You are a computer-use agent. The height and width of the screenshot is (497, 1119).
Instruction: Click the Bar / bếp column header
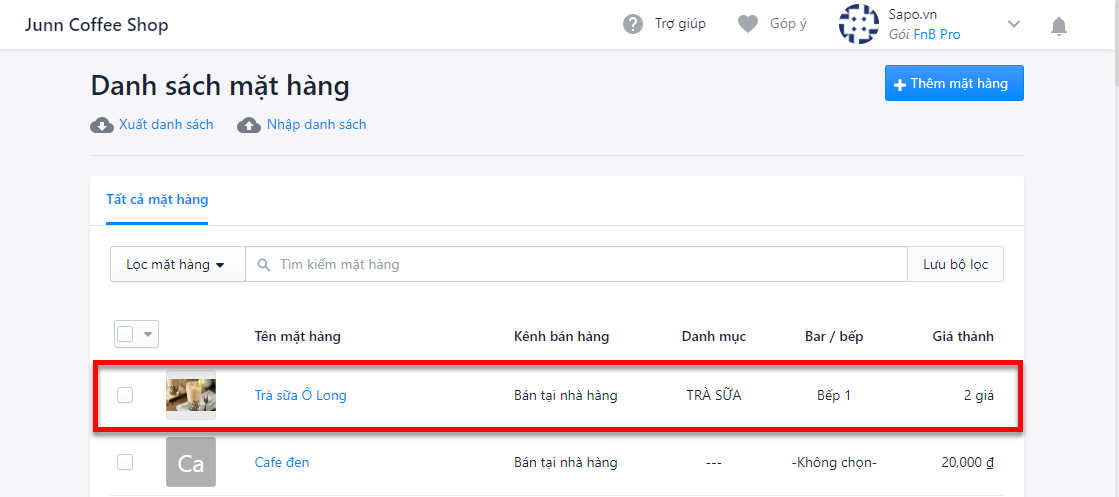point(834,336)
